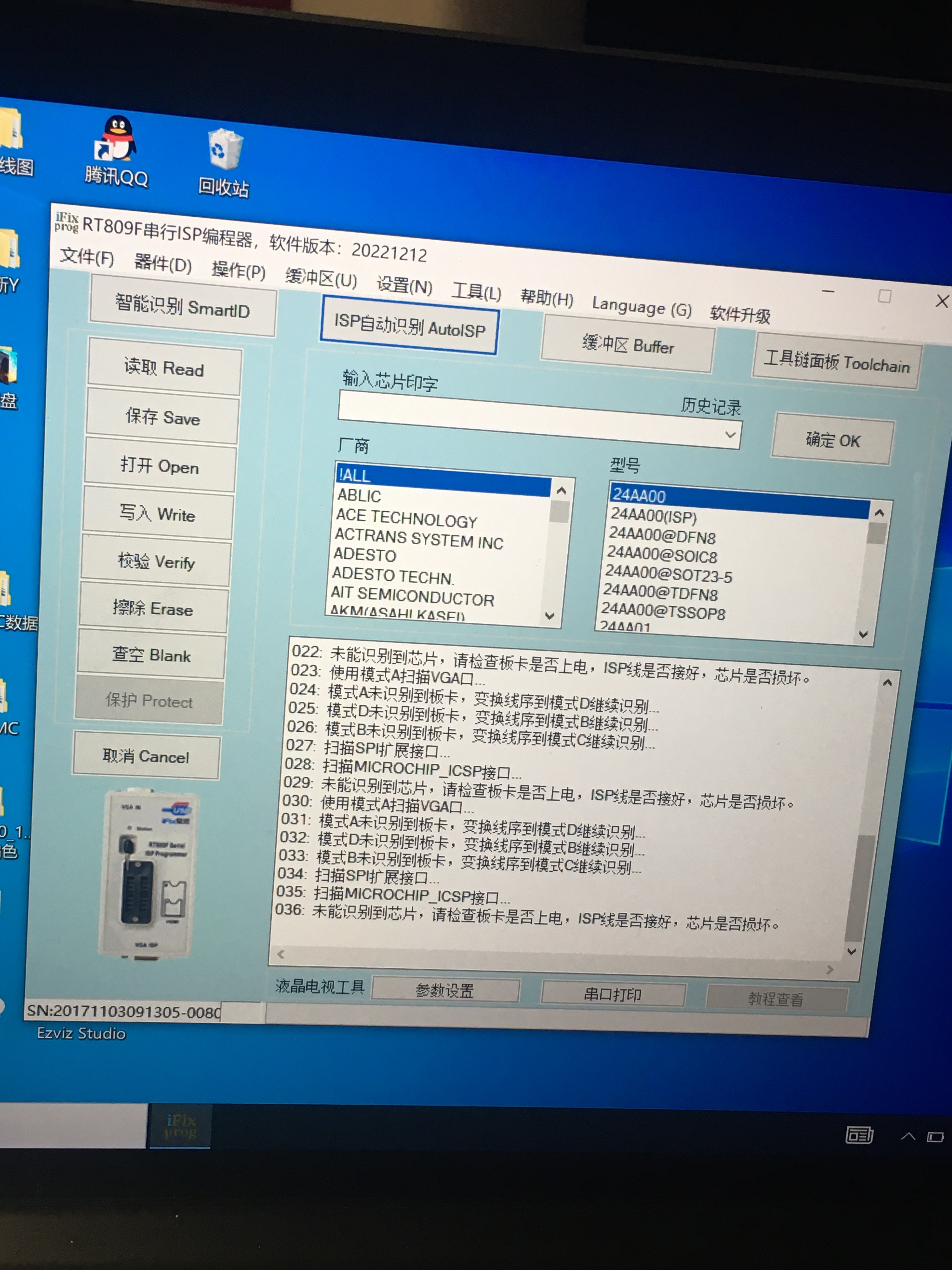Select 24AA00@SOIC8 in the model list
Viewport: 952px width, 1270px height.
pos(662,555)
